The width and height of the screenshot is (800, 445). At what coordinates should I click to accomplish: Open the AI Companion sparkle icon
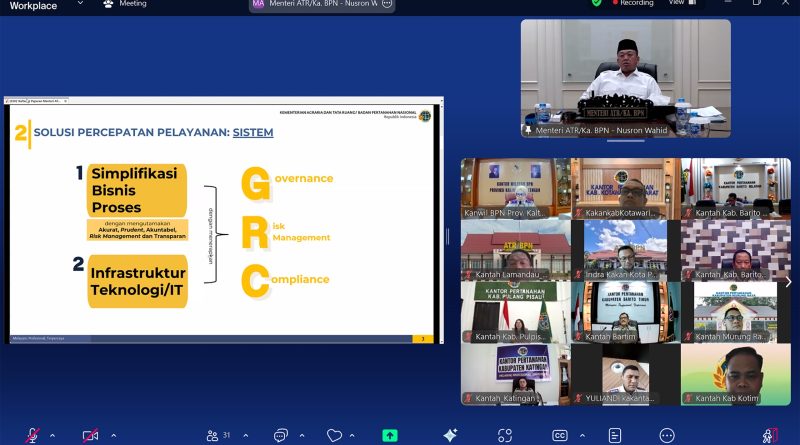coord(451,435)
